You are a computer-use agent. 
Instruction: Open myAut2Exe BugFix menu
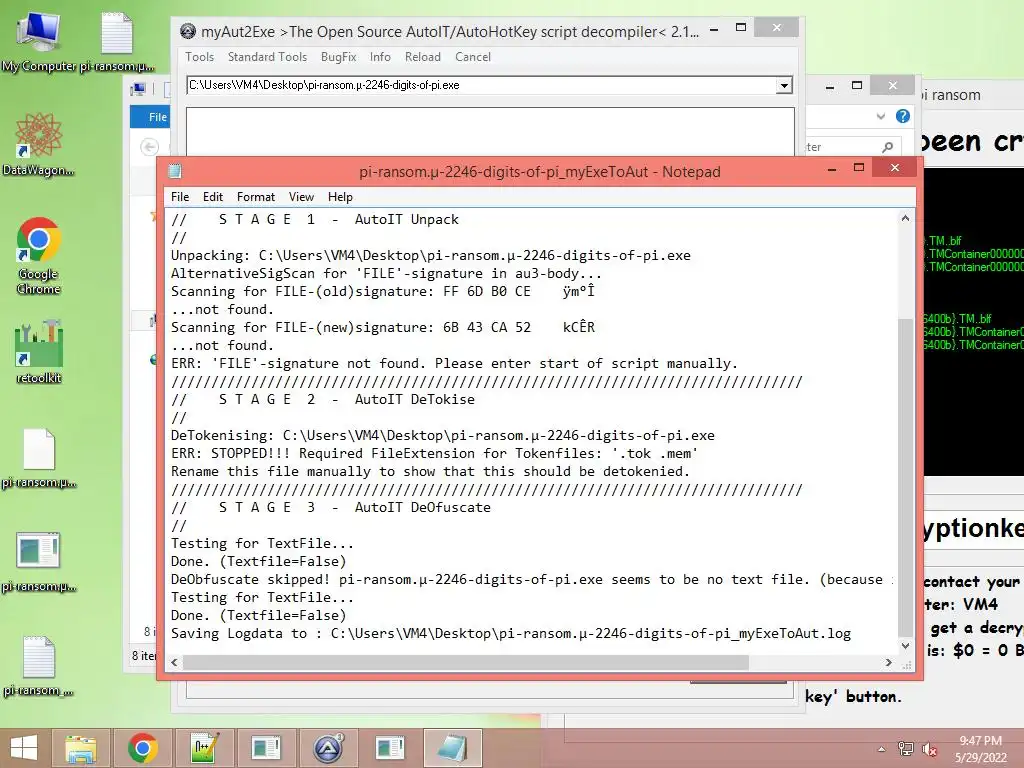(338, 57)
